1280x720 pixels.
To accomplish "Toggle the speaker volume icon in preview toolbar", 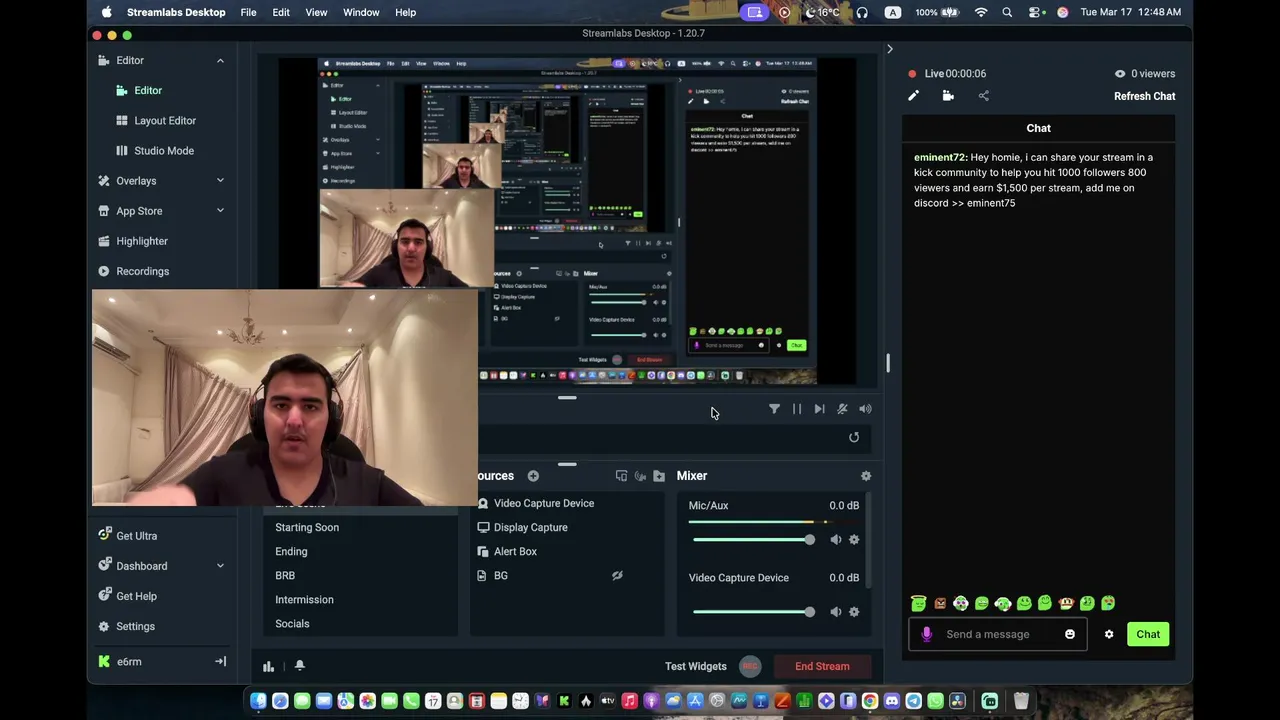I will 865,409.
